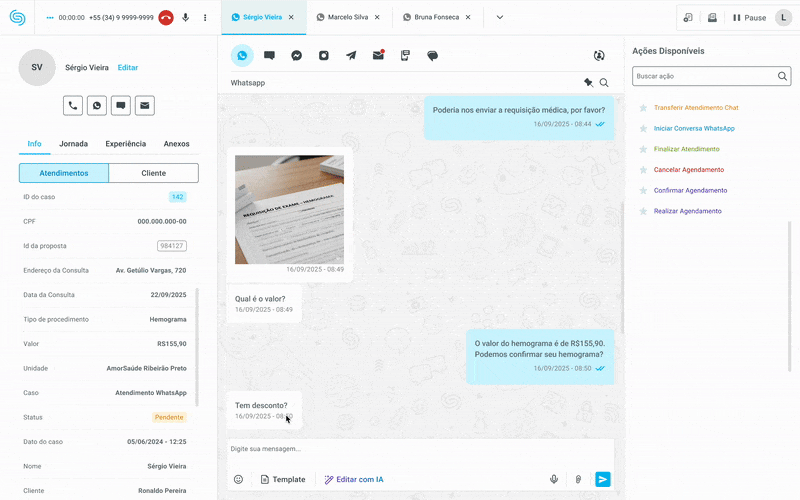800x500 pixels.
Task: Select Cliente segment
Action: (x=154, y=173)
